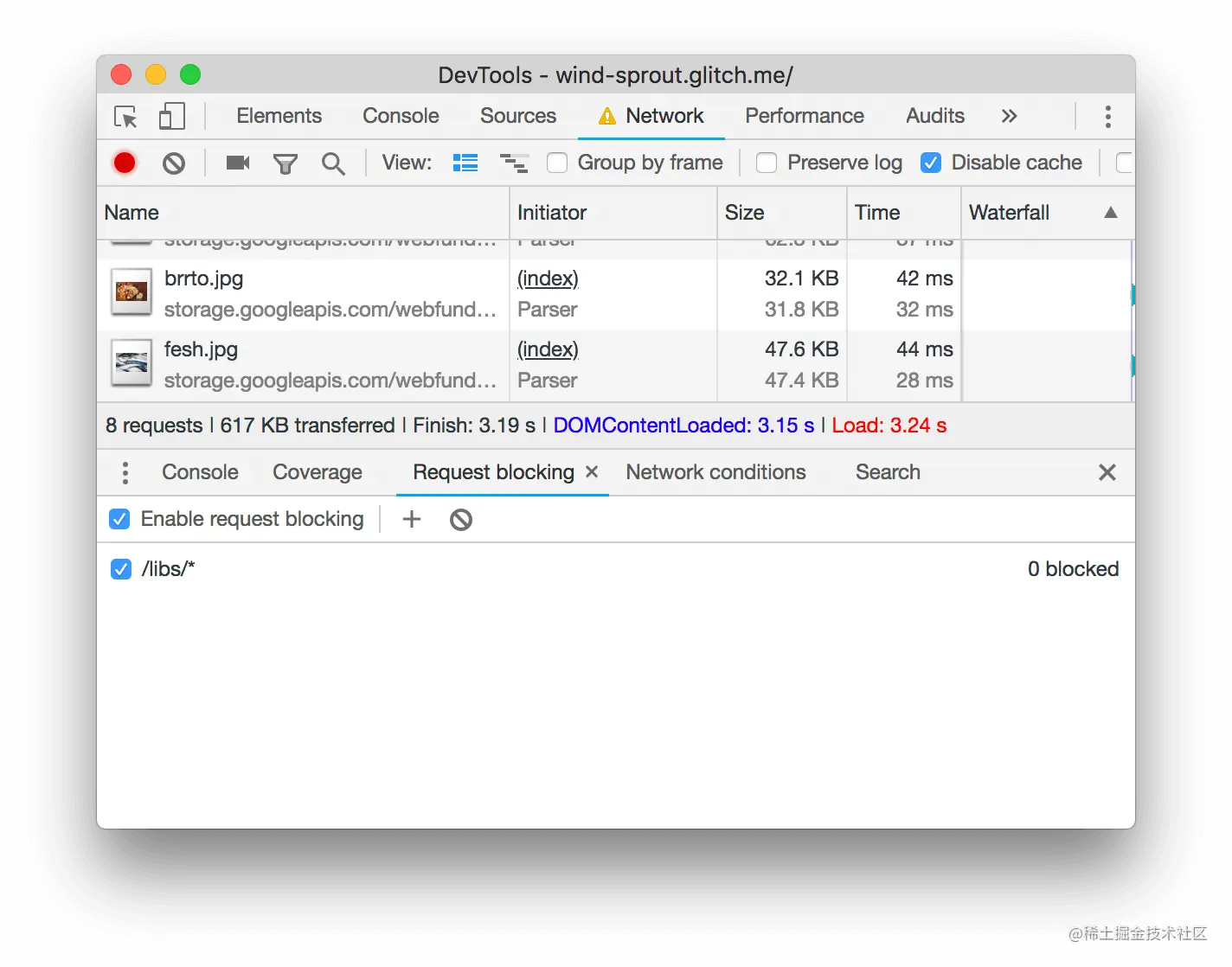Screen dimensions: 1232x967
Task: Select the fesh.jpg request row
Action: [x=615, y=366]
